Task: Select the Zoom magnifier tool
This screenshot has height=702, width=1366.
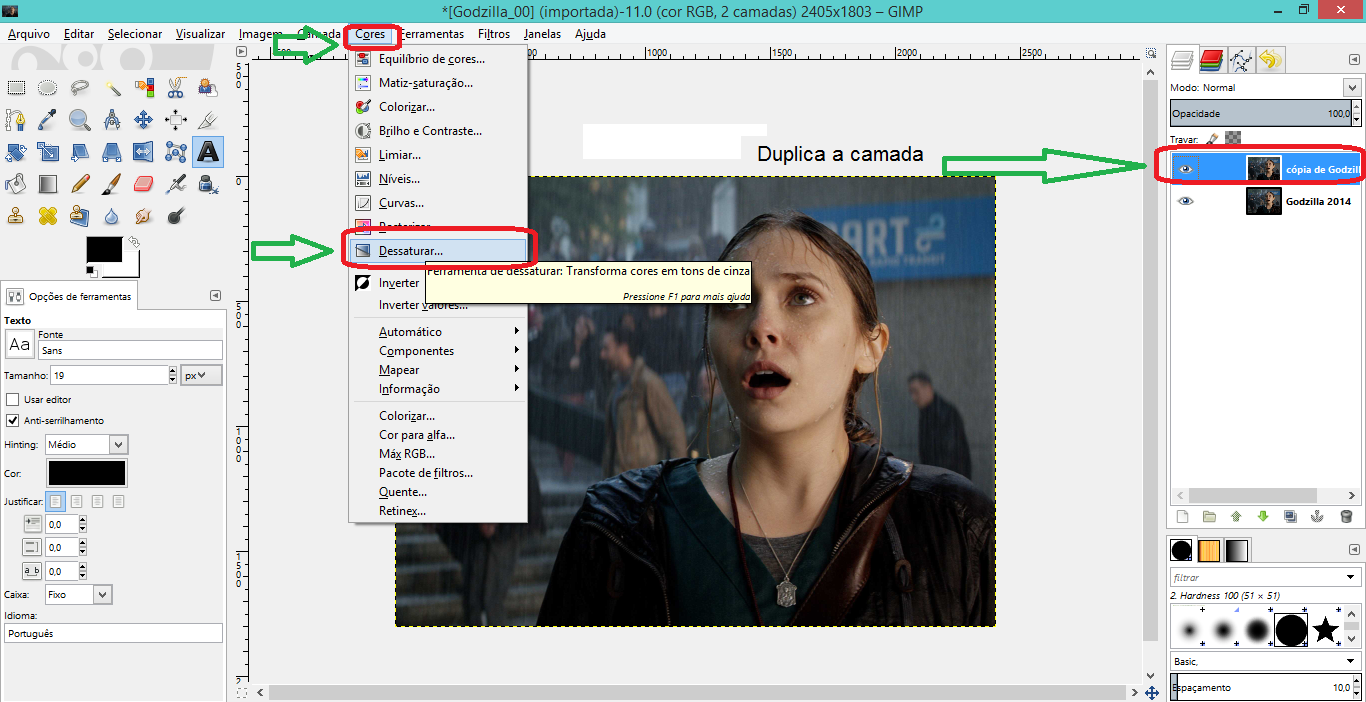Action: coord(79,120)
